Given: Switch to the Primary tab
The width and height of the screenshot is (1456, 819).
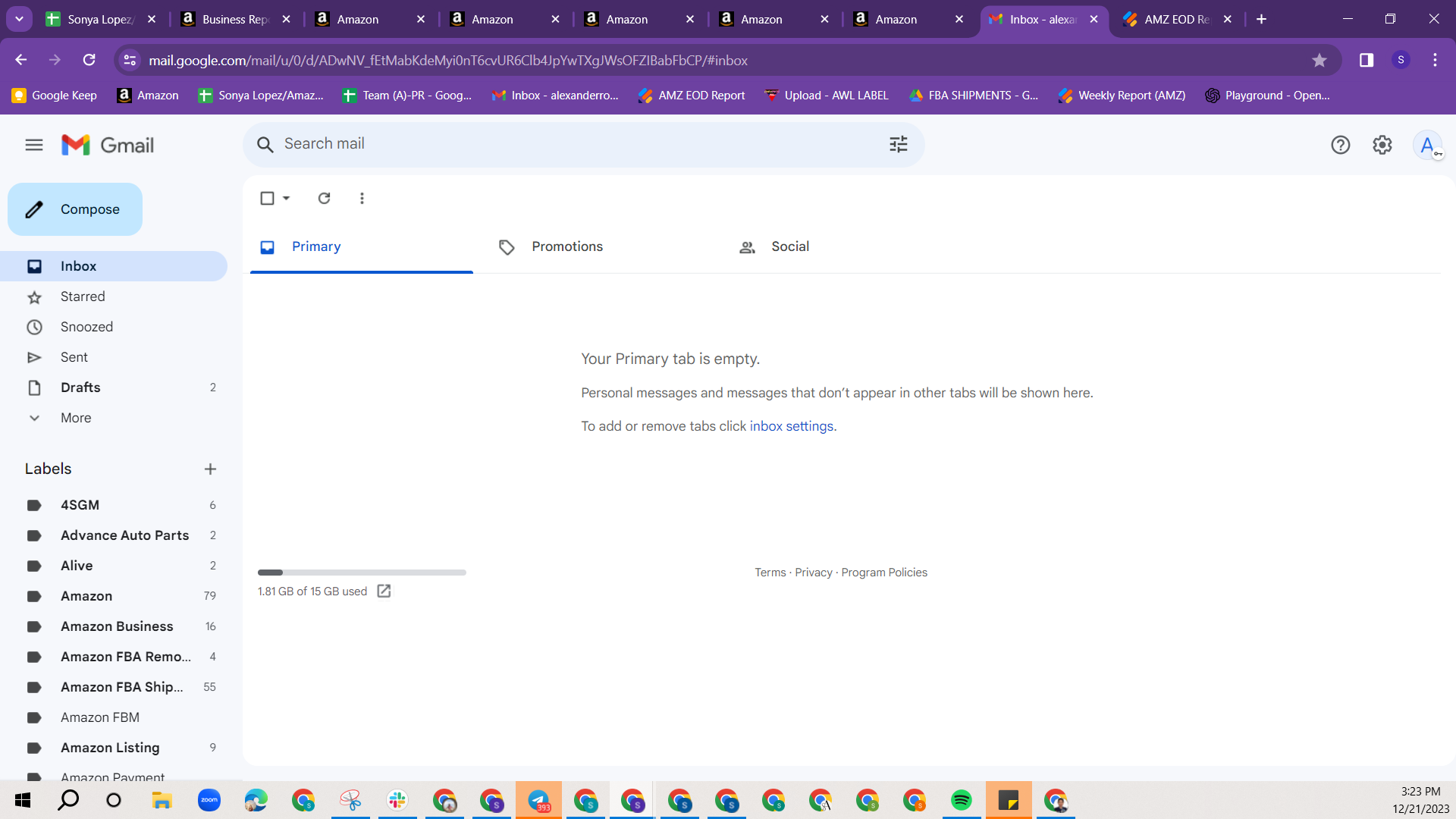Looking at the screenshot, I should click(x=362, y=246).
